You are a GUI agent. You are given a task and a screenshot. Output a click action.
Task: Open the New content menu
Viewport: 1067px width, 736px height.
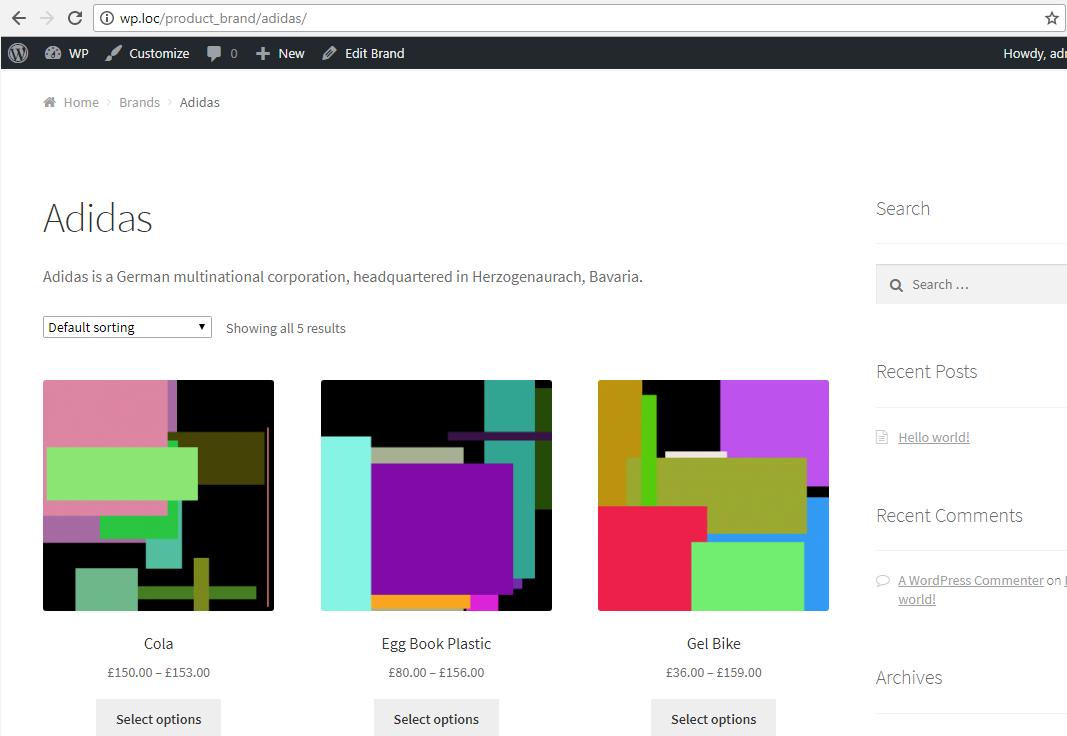coord(280,53)
